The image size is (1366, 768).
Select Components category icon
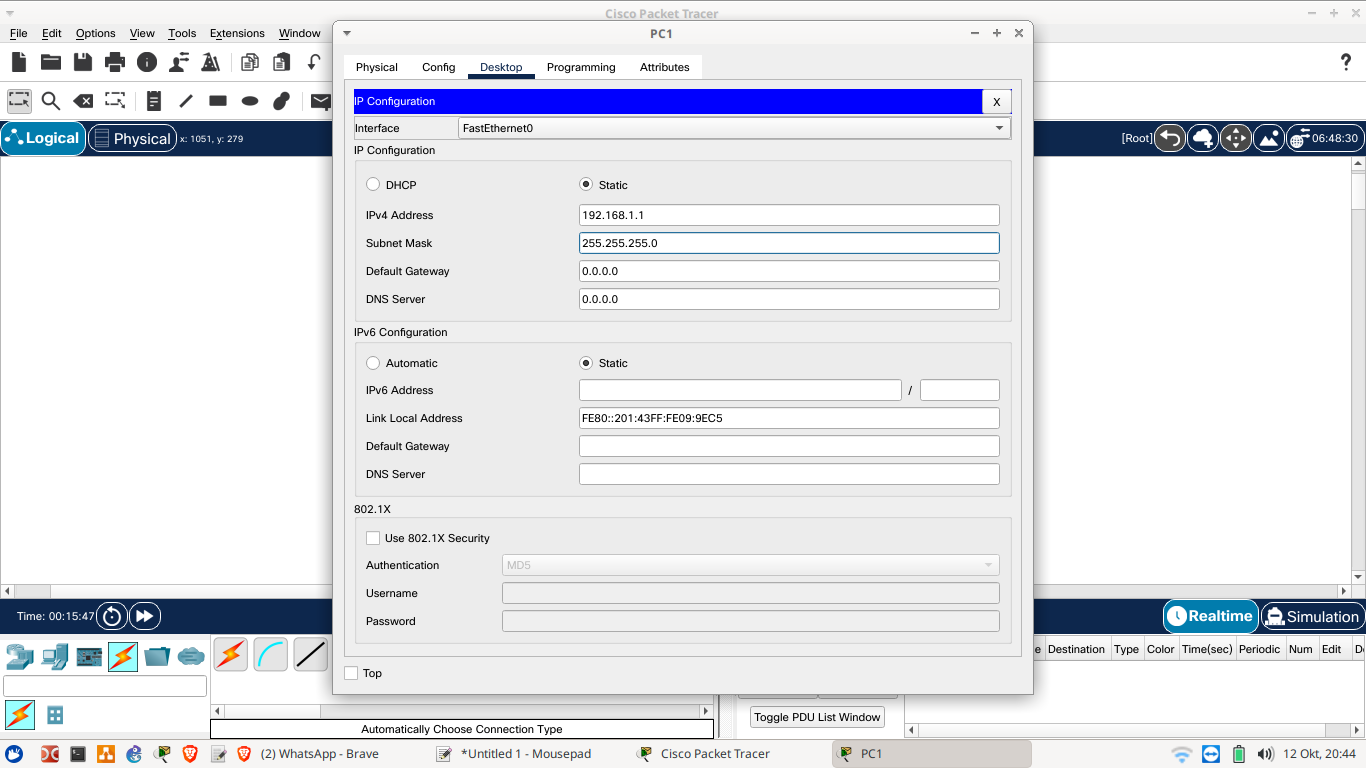click(90, 657)
